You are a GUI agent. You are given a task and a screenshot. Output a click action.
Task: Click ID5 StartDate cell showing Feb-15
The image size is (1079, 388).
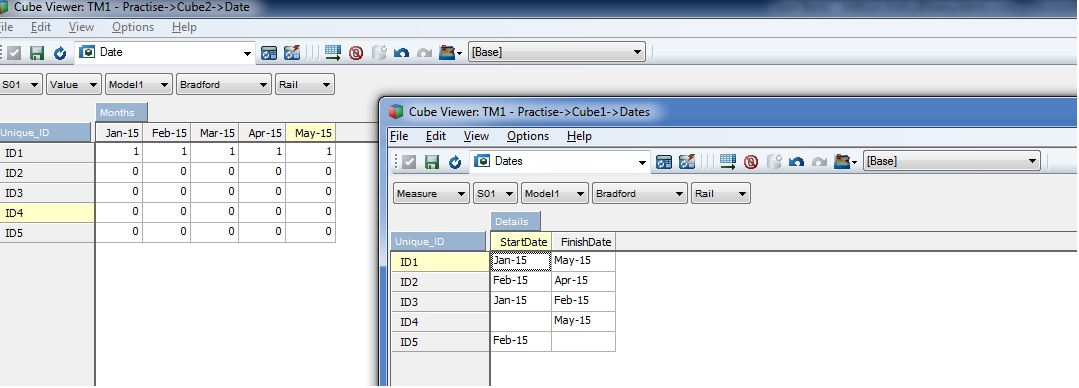(521, 341)
